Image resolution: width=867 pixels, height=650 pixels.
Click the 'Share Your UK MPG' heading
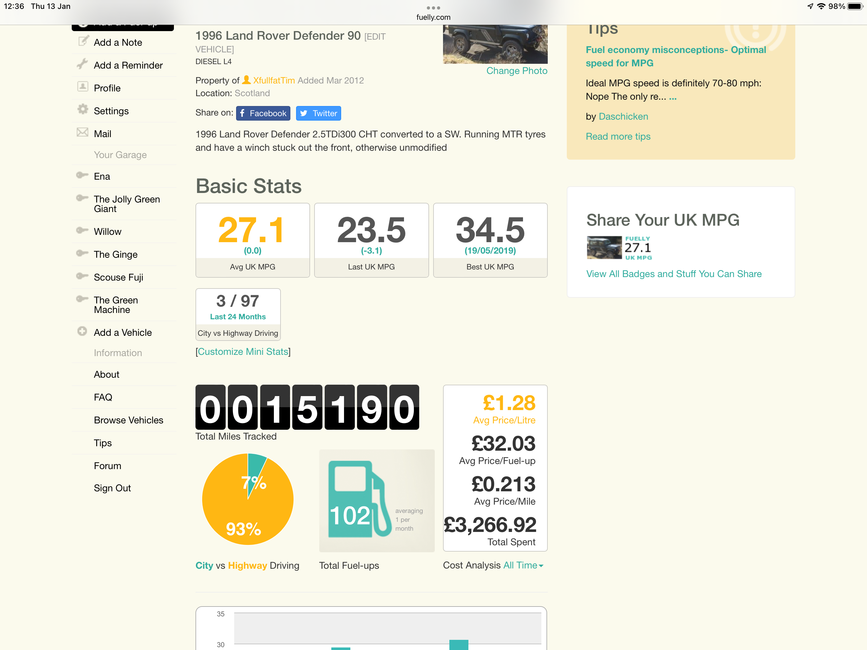[x=663, y=220]
